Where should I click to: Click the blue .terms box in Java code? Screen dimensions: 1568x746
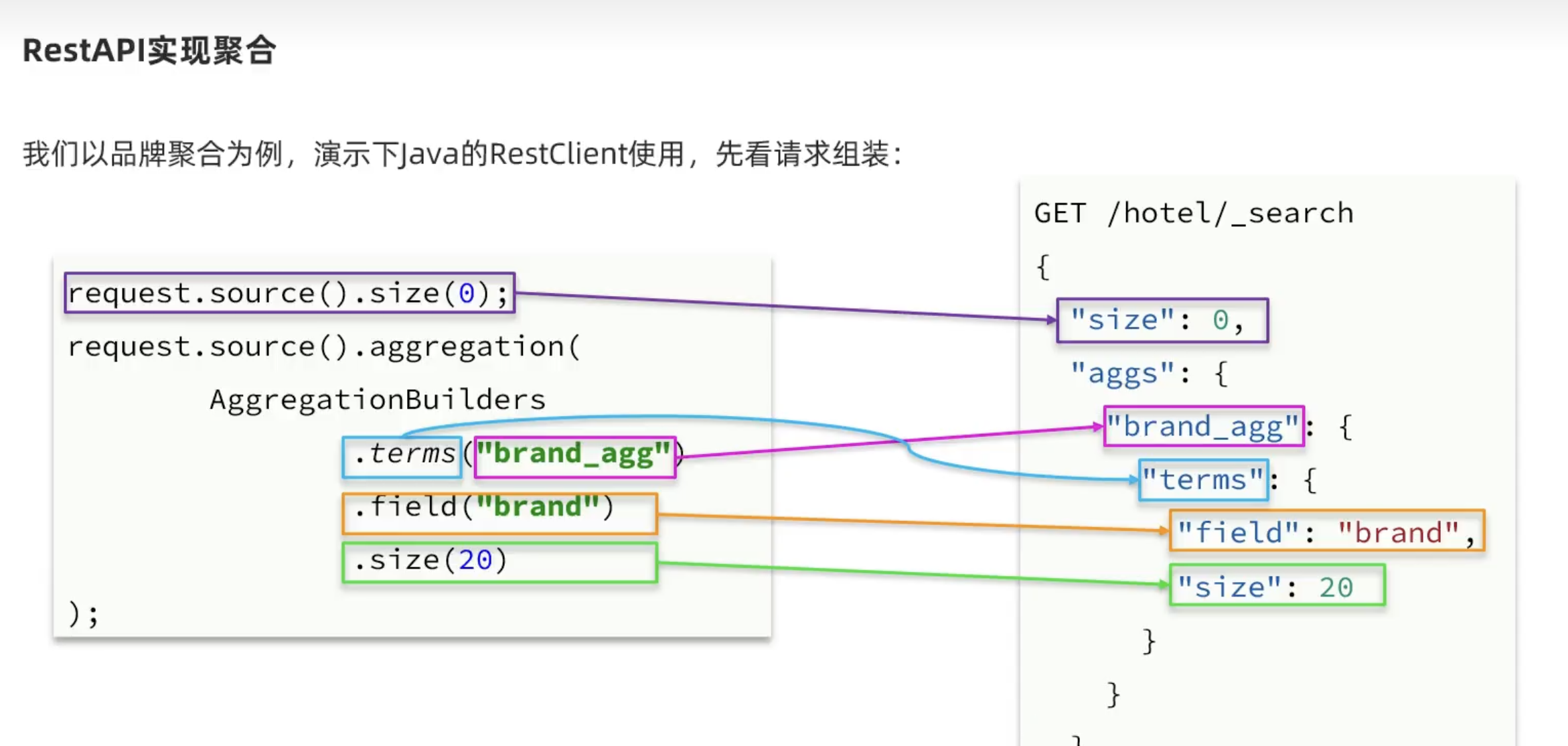pyautogui.click(x=402, y=457)
